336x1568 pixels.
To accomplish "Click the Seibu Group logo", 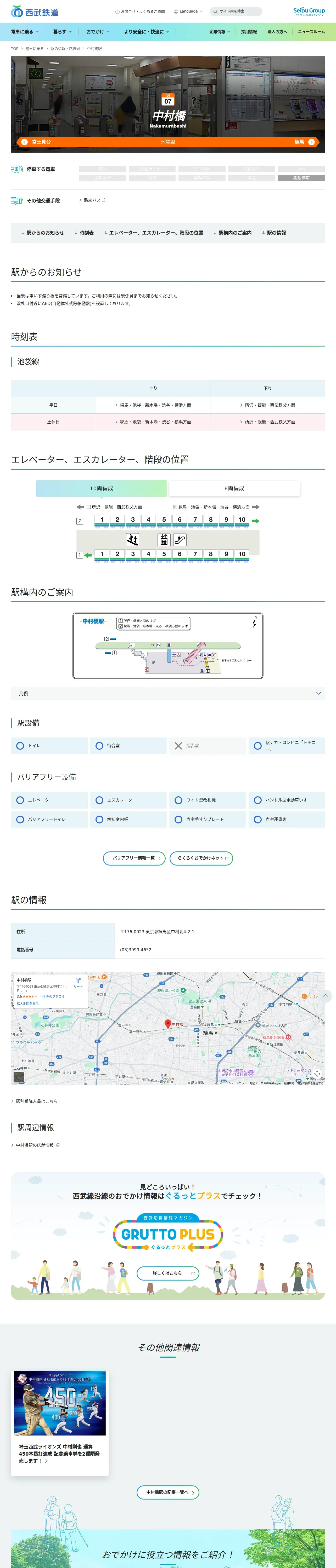I will click(x=309, y=11).
